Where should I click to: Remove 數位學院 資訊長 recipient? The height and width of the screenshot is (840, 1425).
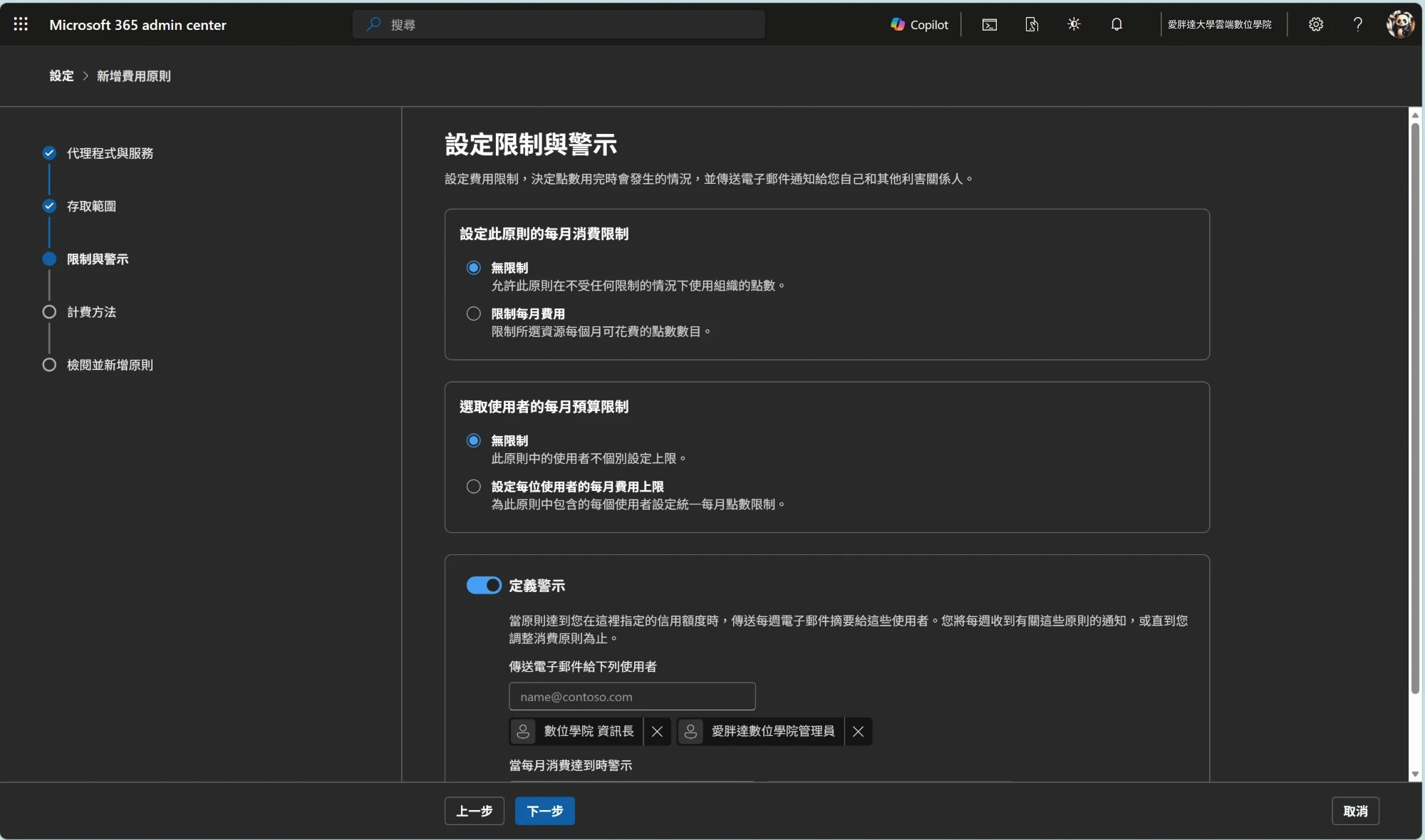[657, 731]
